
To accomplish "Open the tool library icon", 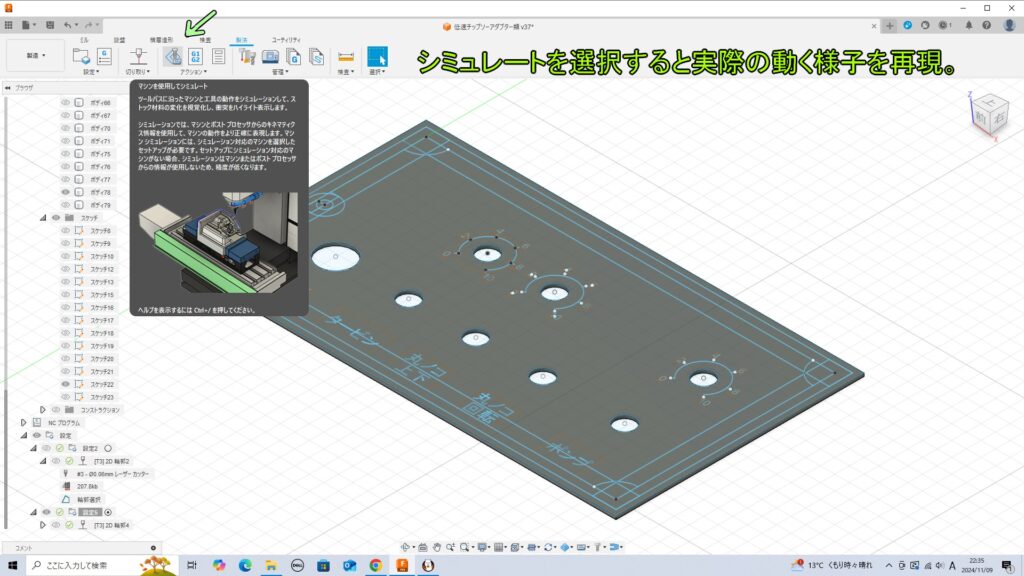I will (248, 57).
